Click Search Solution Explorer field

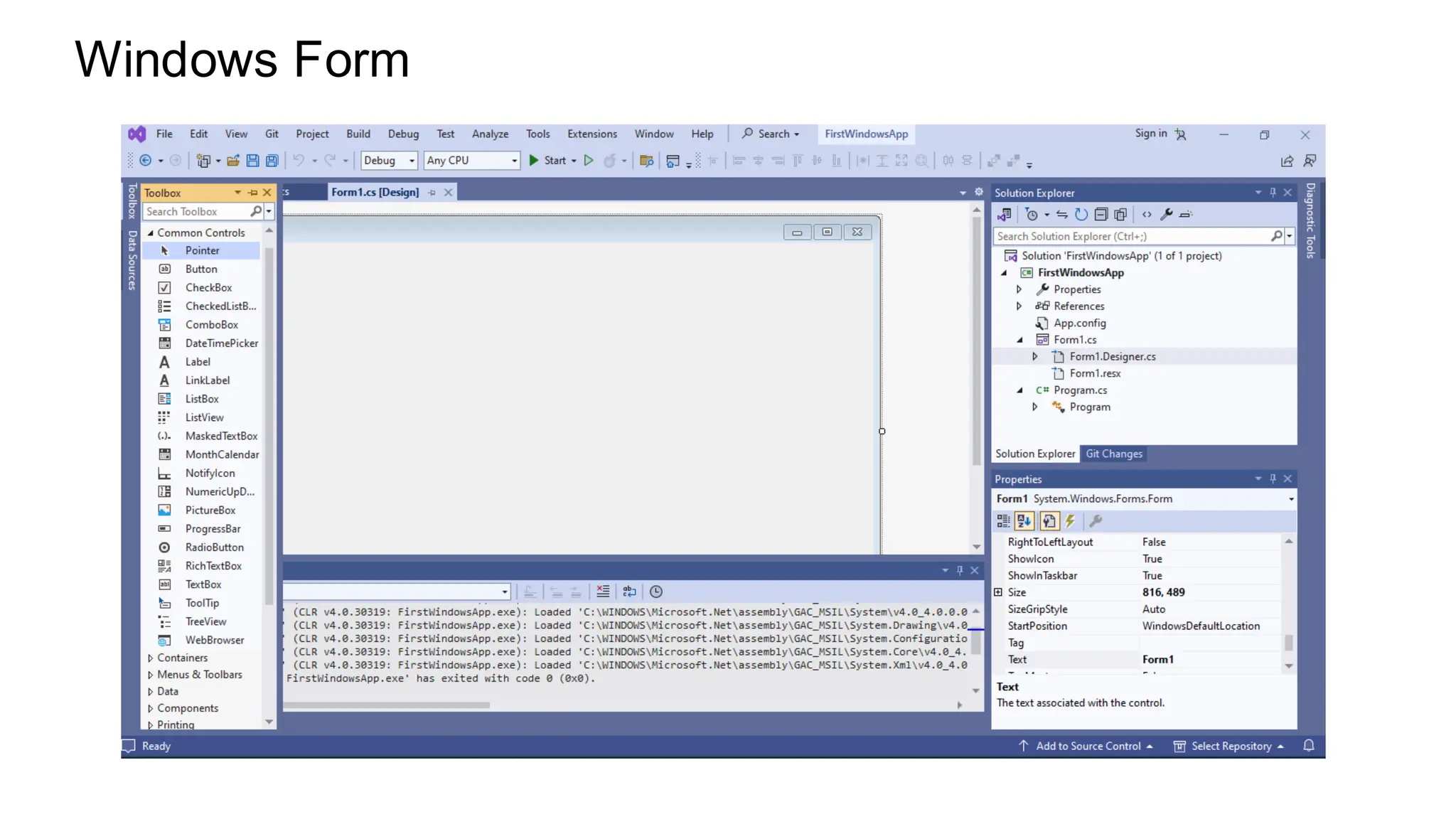pyautogui.click(x=1131, y=236)
